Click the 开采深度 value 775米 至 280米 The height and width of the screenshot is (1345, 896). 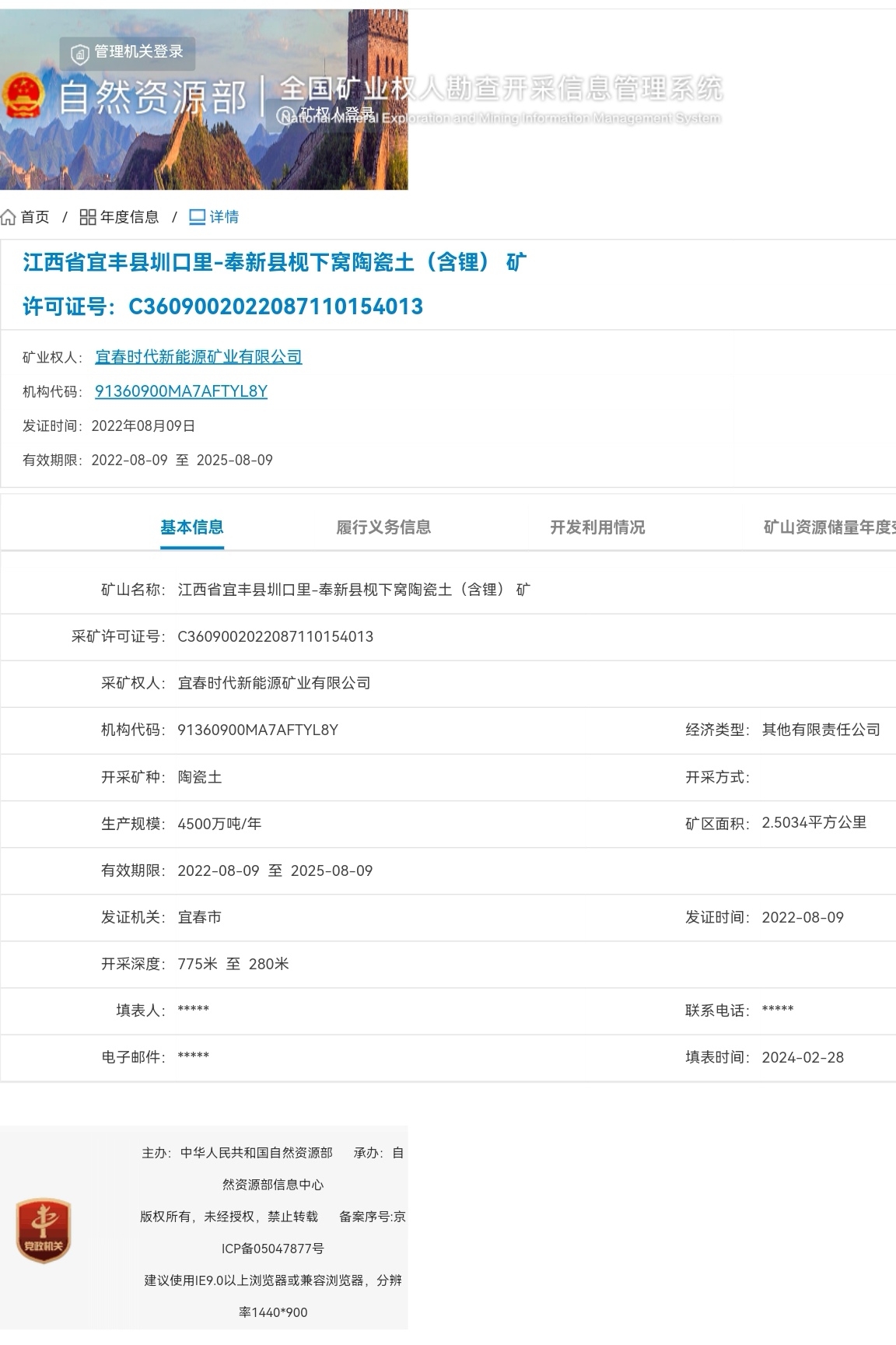pos(233,964)
